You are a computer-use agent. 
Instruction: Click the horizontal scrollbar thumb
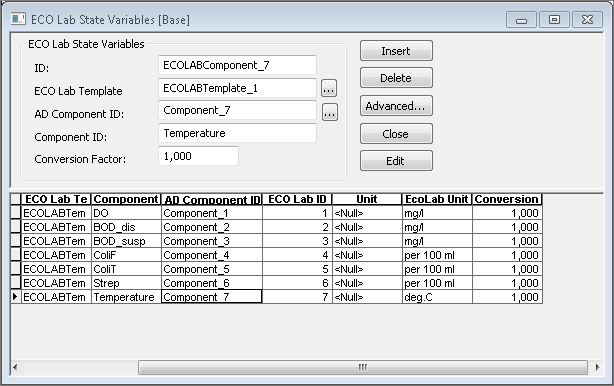click(363, 367)
